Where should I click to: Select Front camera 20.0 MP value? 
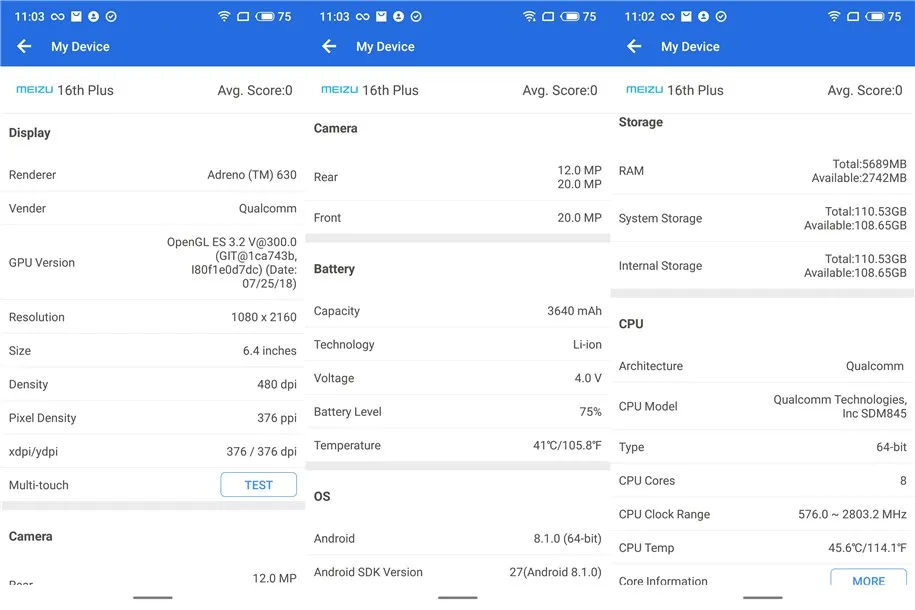(579, 218)
